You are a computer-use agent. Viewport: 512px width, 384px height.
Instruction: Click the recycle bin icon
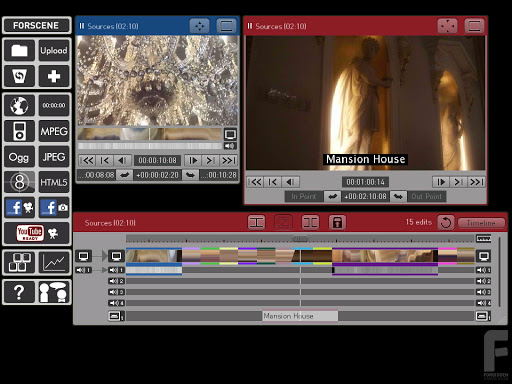[x=19, y=76]
